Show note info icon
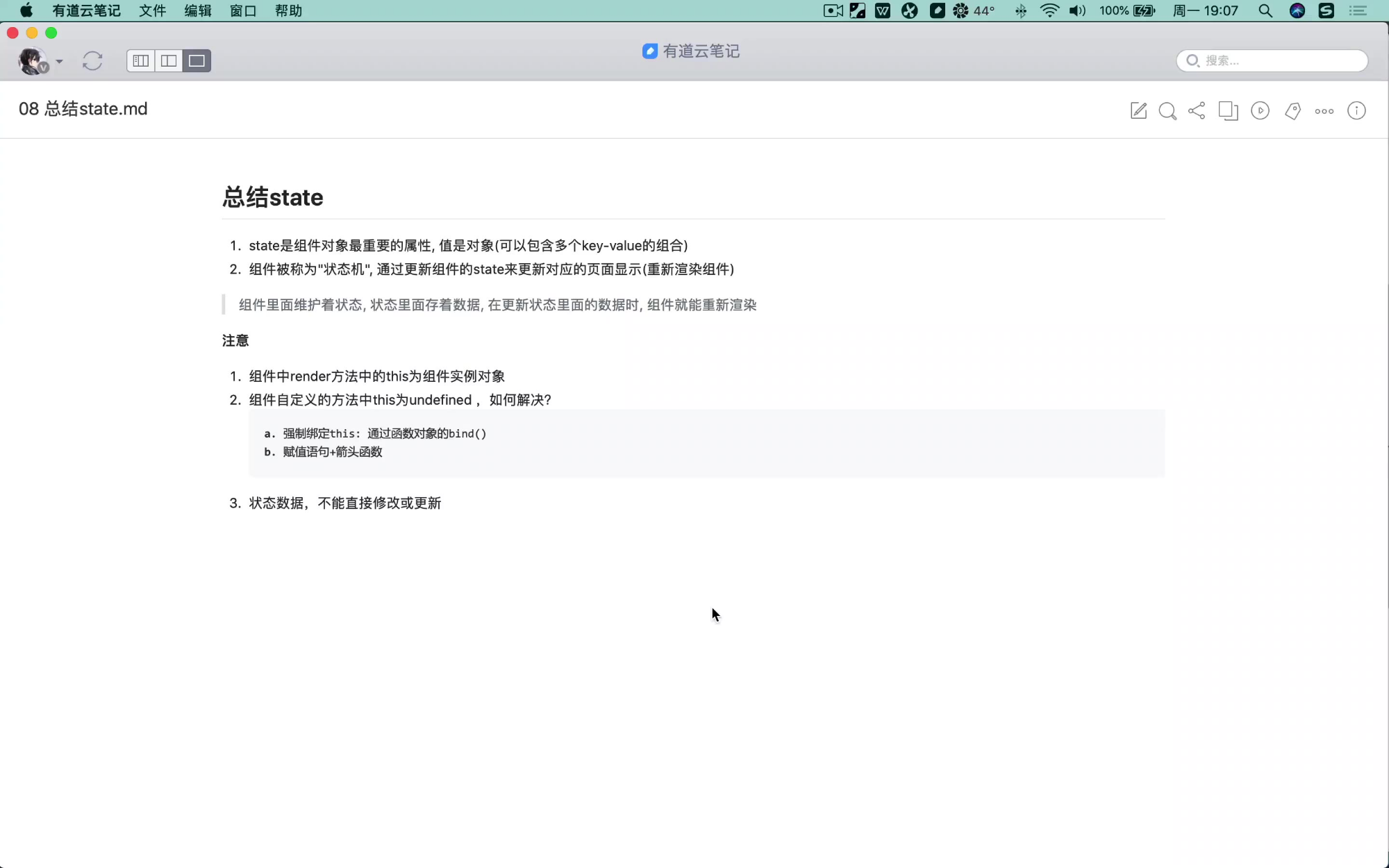This screenshot has width=1389, height=868. 1356,111
